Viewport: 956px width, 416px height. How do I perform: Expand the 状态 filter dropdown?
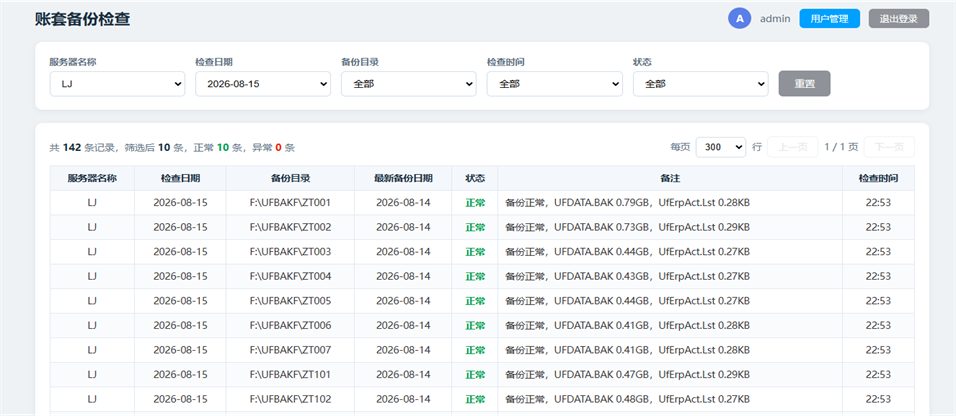click(701, 84)
